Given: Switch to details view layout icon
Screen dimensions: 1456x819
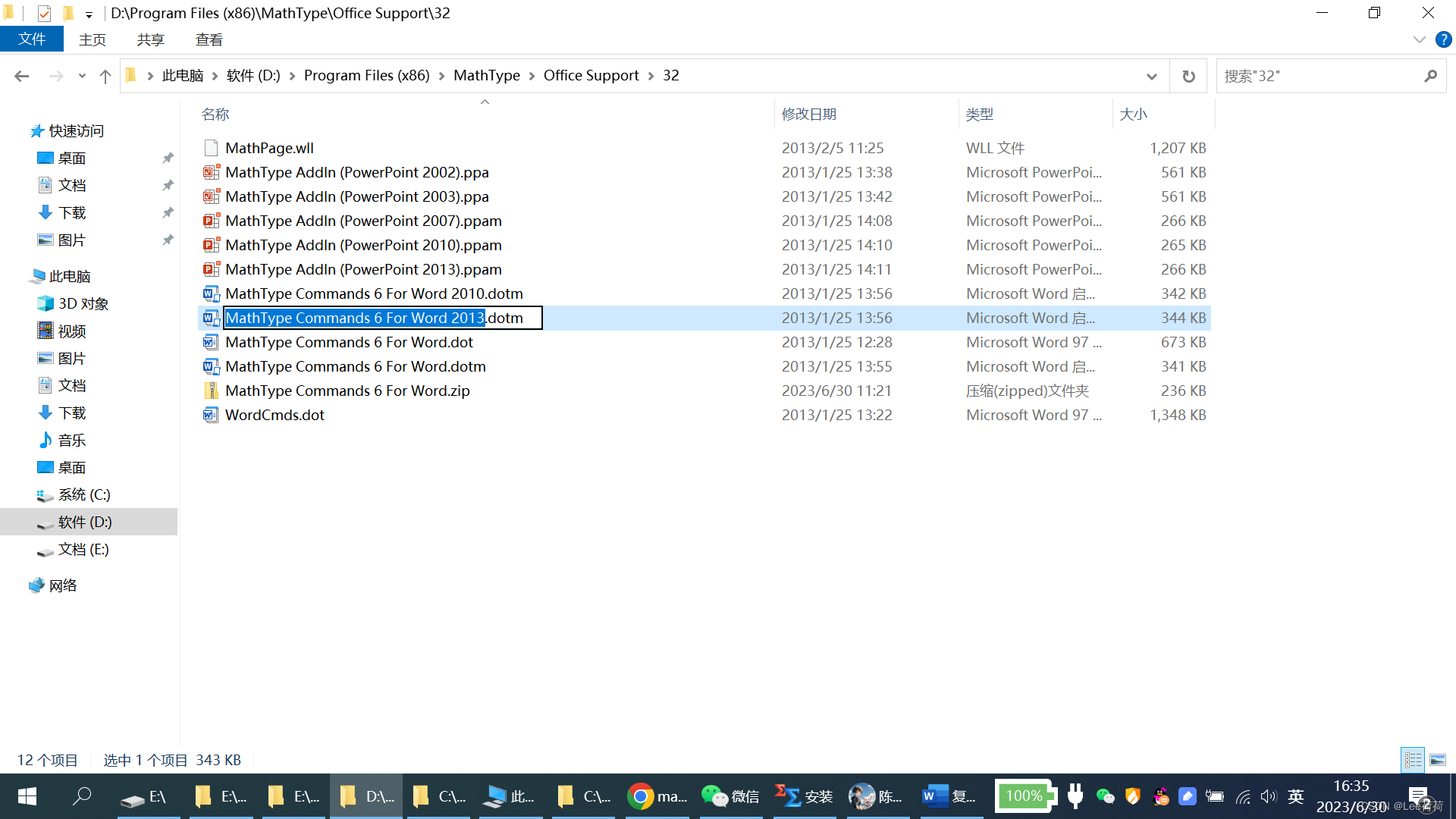Looking at the screenshot, I should click(1413, 759).
